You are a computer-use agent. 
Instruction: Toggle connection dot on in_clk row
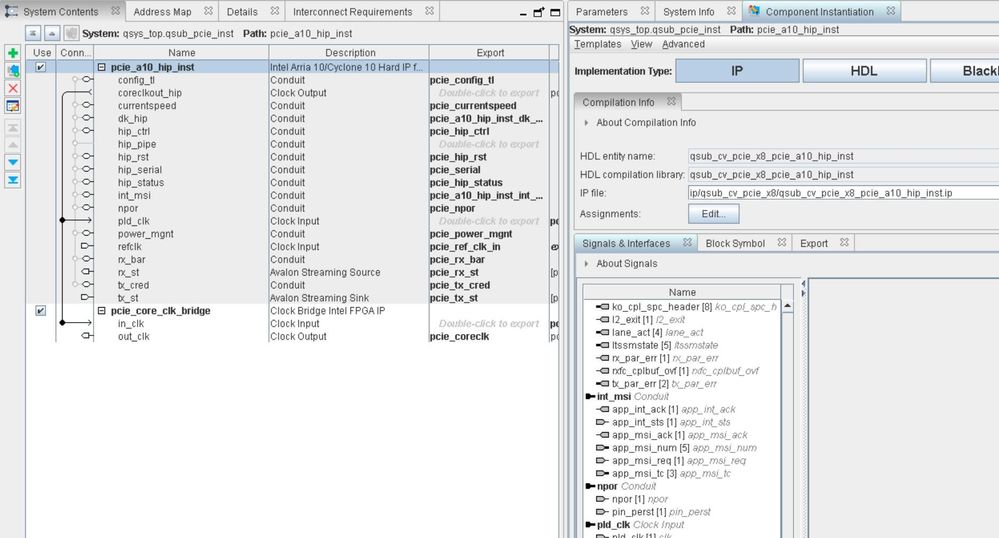(62, 323)
